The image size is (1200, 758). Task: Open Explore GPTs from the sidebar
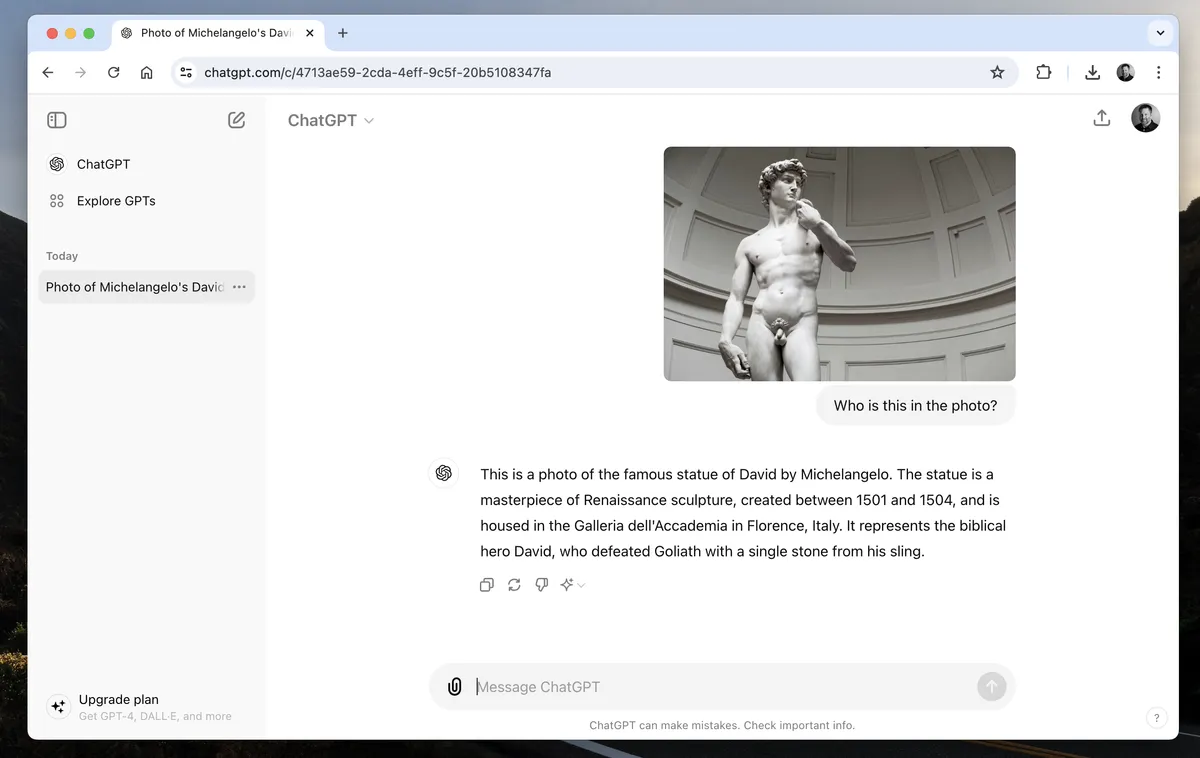point(115,201)
